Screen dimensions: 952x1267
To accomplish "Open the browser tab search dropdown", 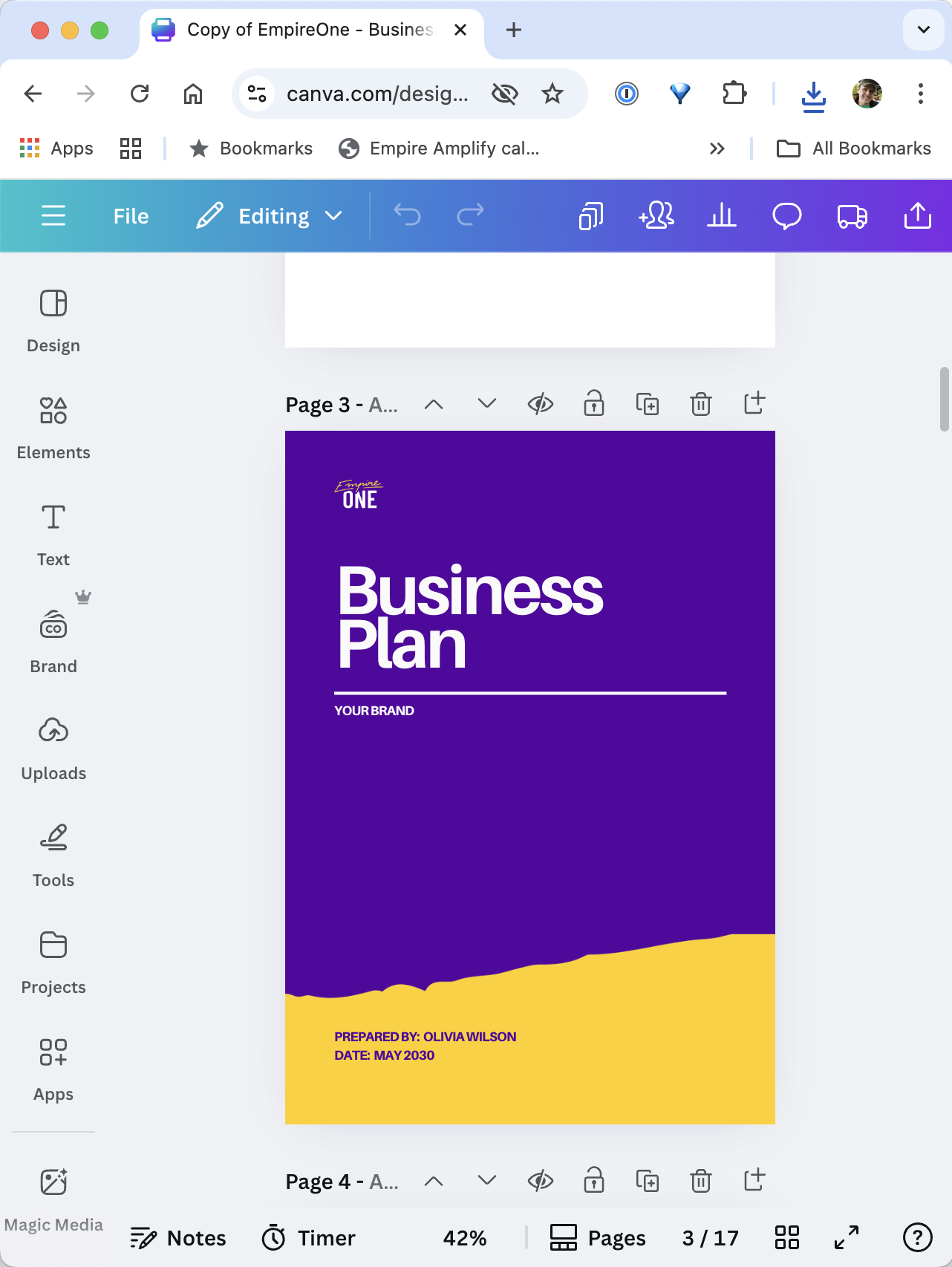I will [924, 30].
